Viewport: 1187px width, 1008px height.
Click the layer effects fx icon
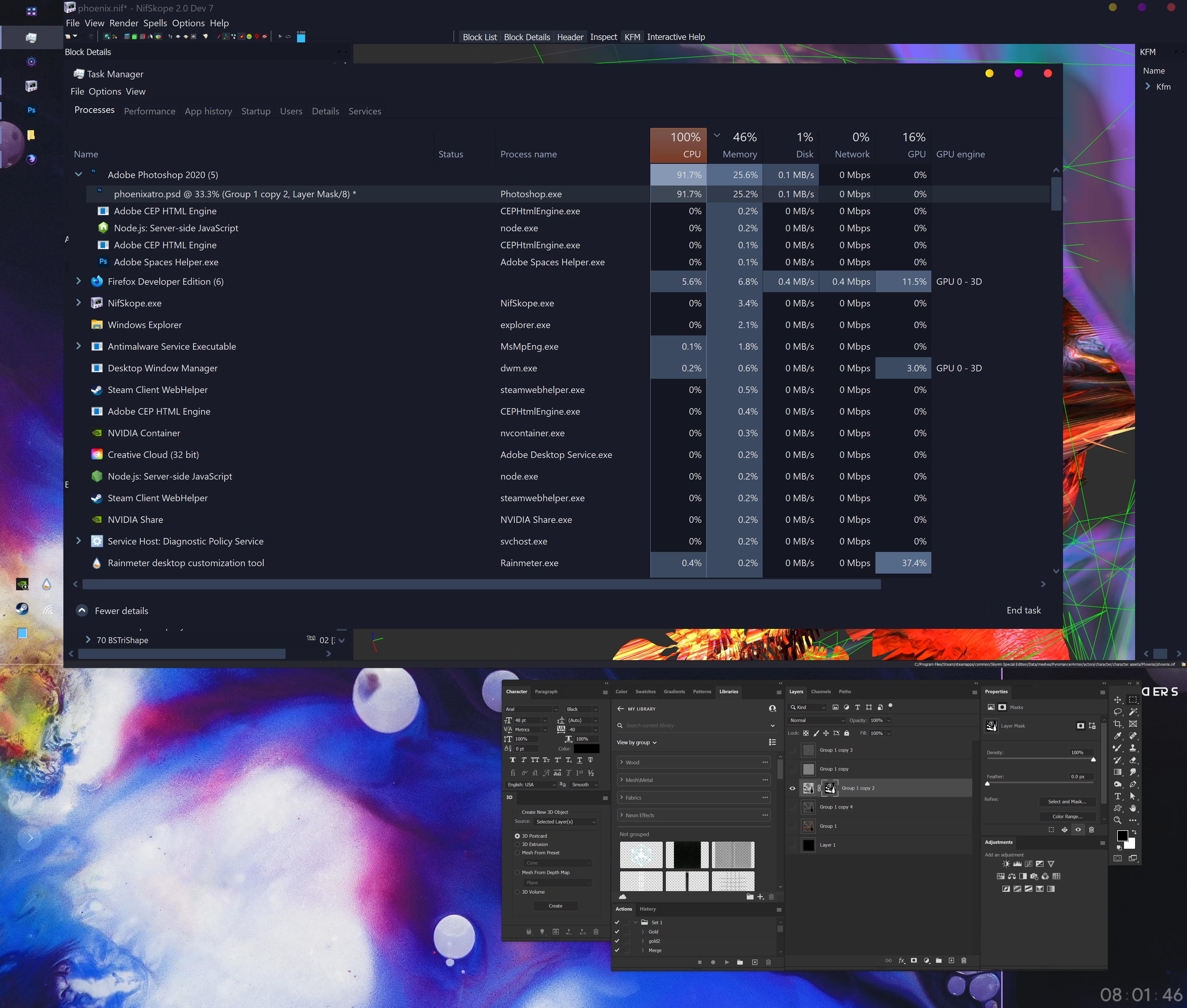[901, 961]
